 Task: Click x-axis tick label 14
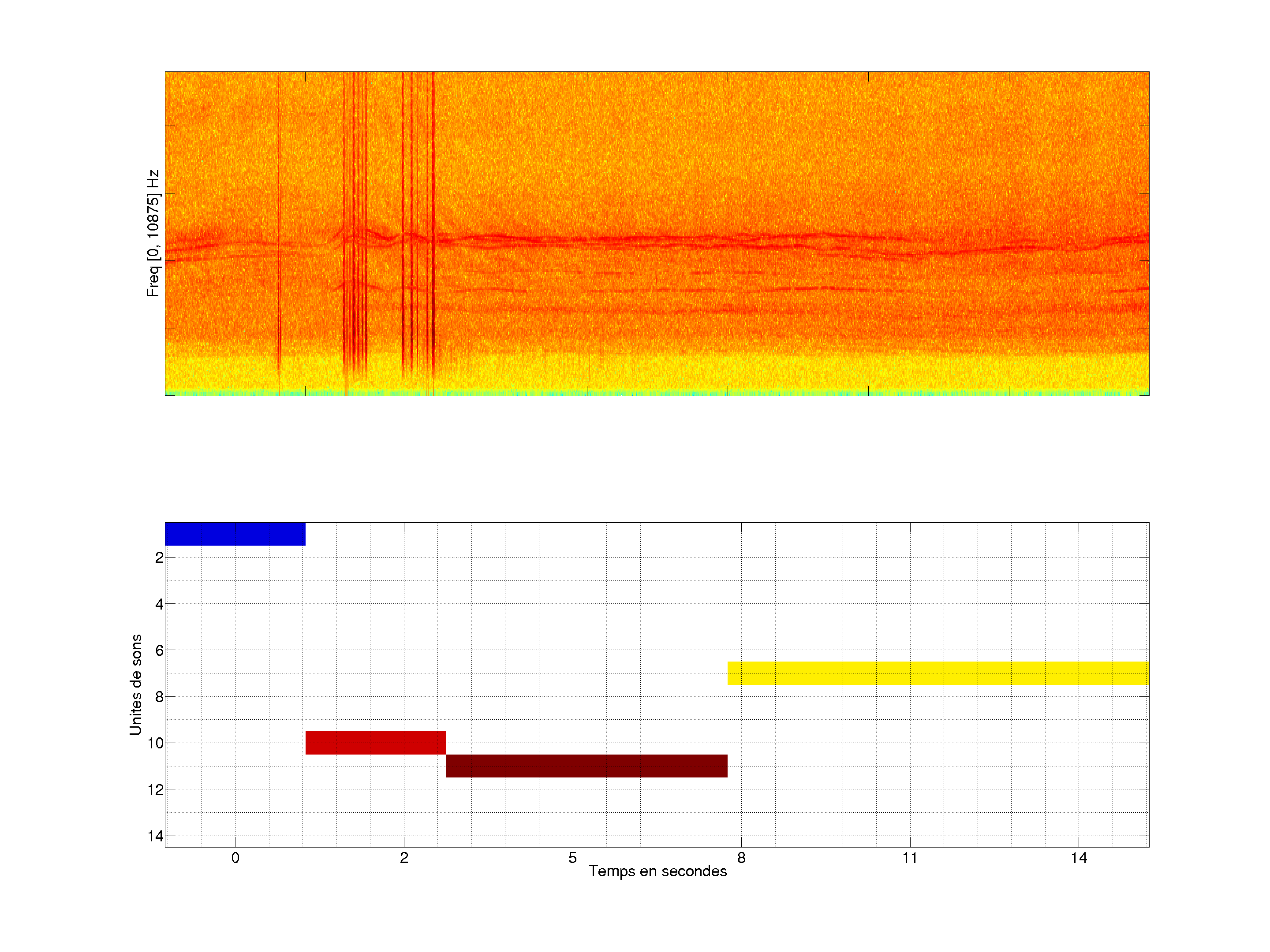click(1078, 858)
